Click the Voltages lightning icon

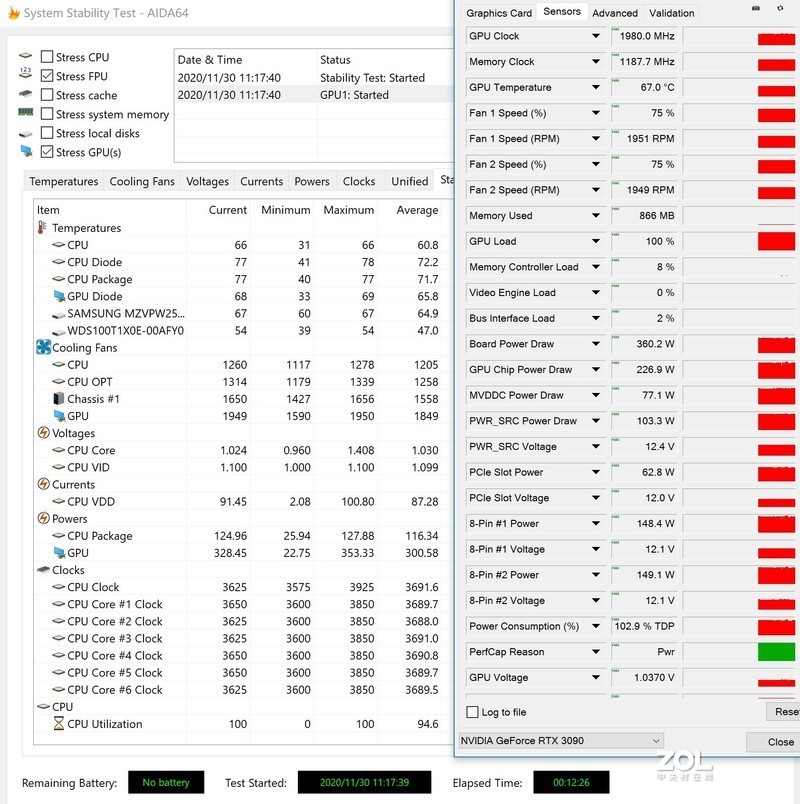44,433
